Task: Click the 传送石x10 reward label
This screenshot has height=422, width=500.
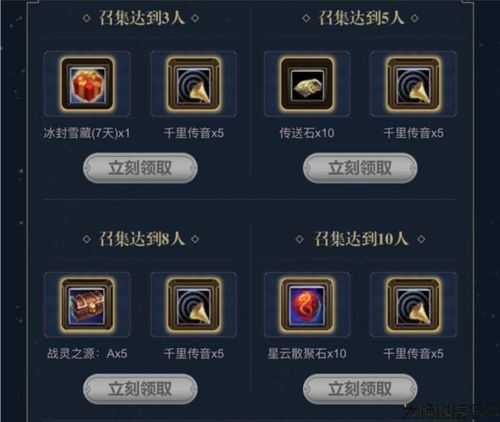Action: 307,133
